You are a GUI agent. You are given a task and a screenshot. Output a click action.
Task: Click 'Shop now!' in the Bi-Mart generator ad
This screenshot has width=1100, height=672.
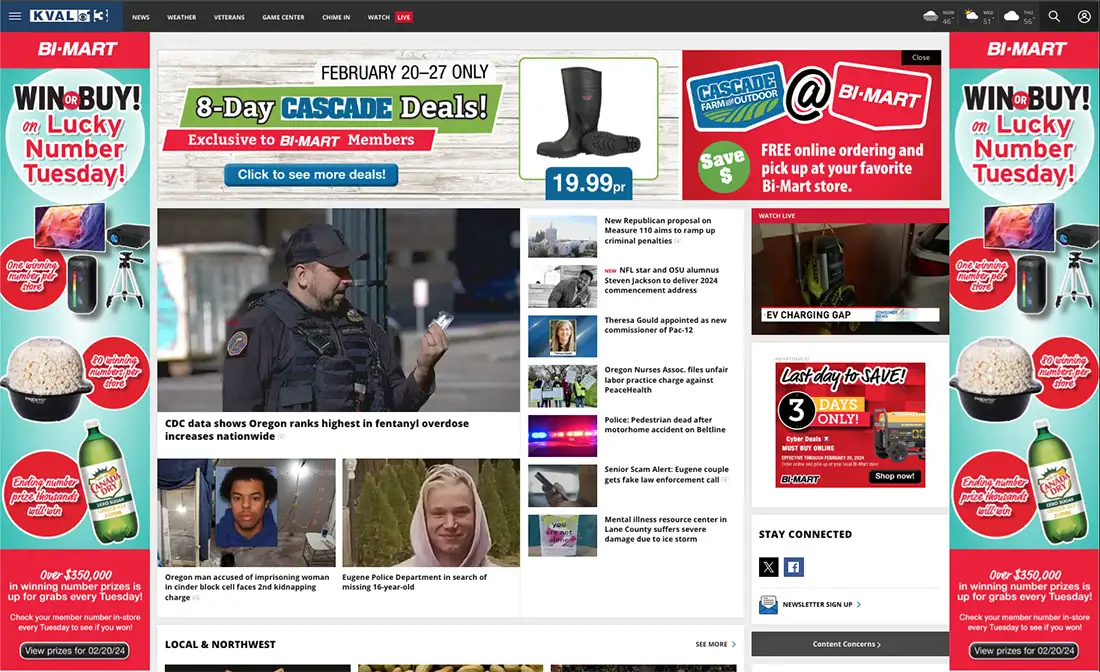(x=894, y=476)
